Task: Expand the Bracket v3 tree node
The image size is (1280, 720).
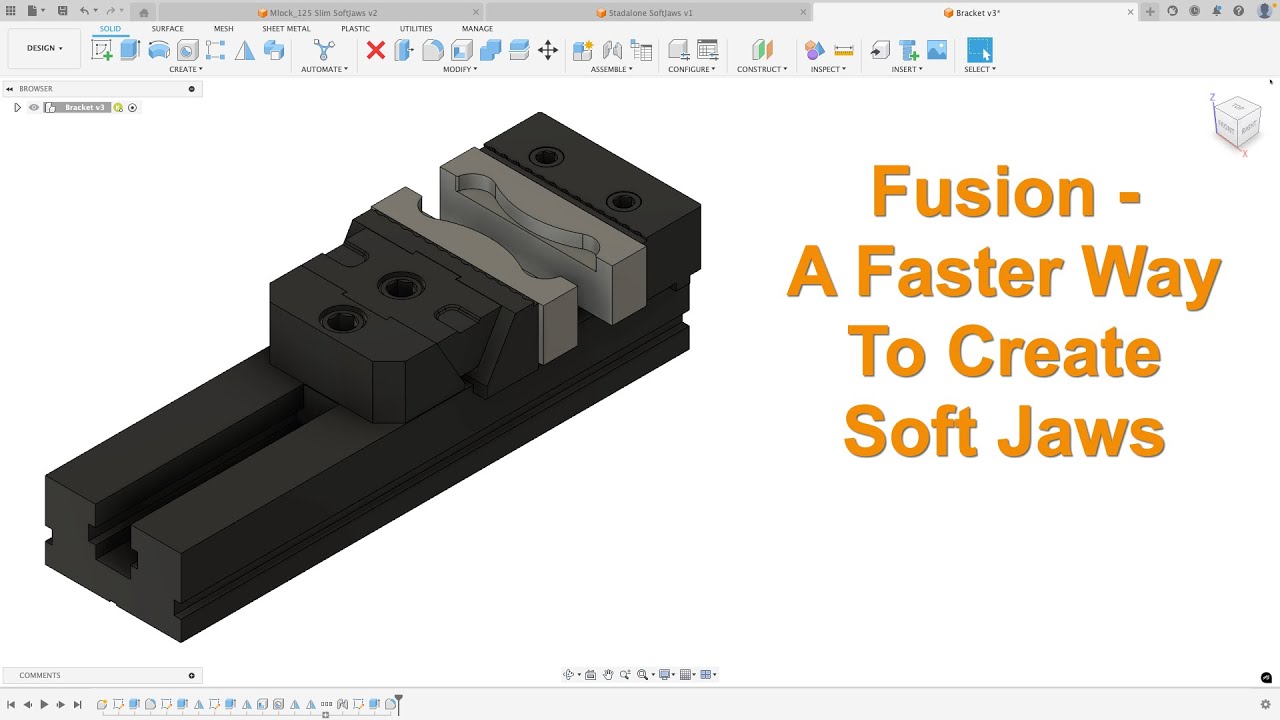Action: [x=17, y=107]
